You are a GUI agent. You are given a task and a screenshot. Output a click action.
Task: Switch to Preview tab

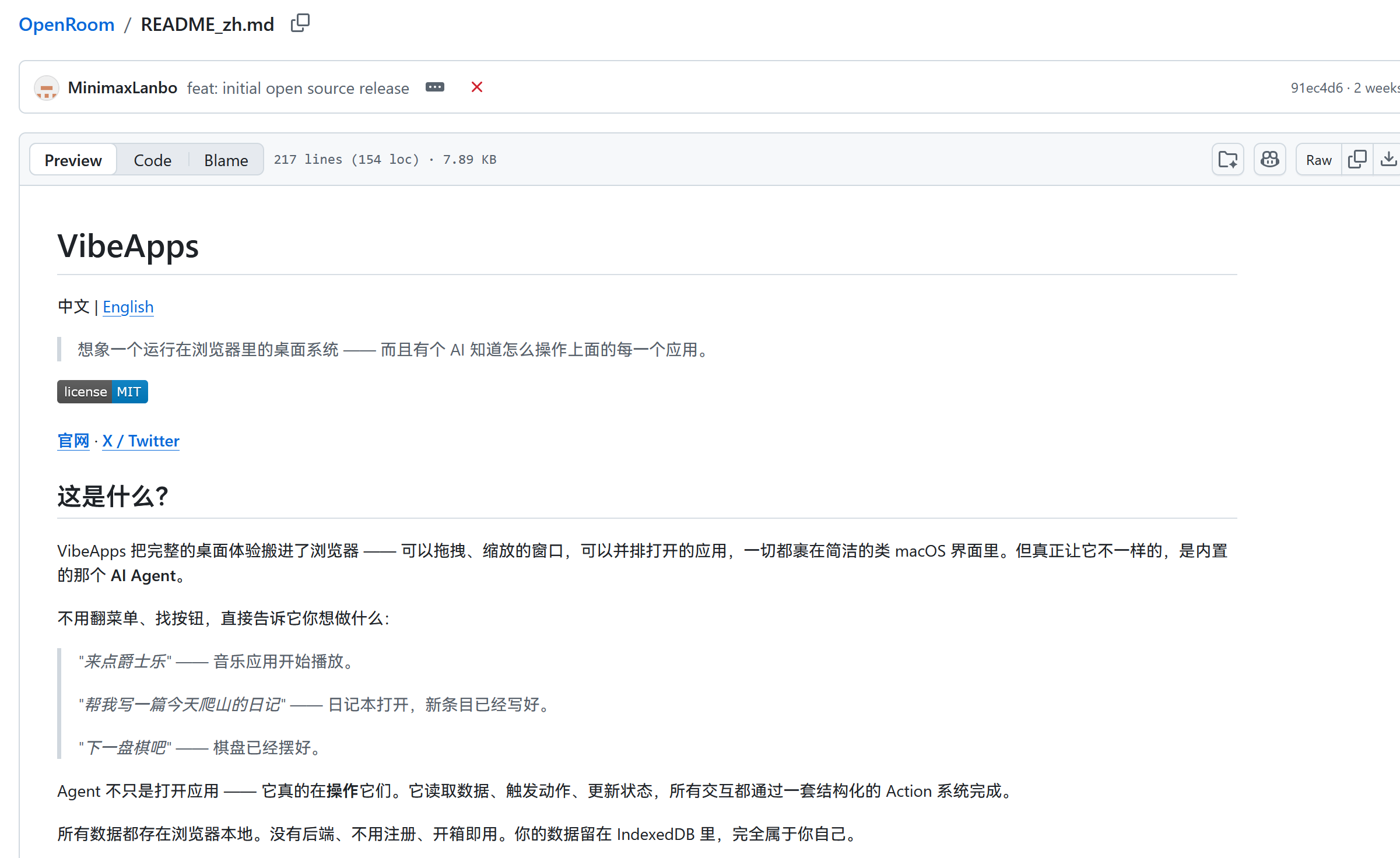click(73, 160)
